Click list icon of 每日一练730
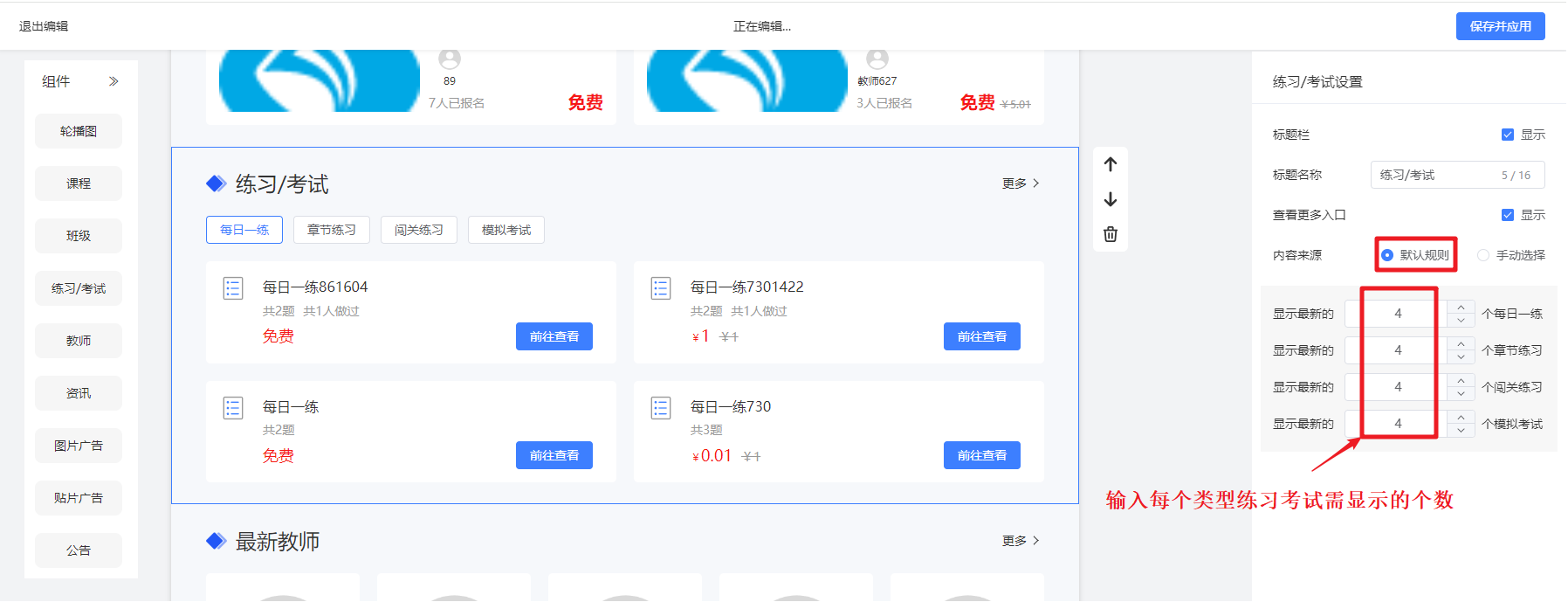The image size is (1568, 602). click(x=661, y=408)
